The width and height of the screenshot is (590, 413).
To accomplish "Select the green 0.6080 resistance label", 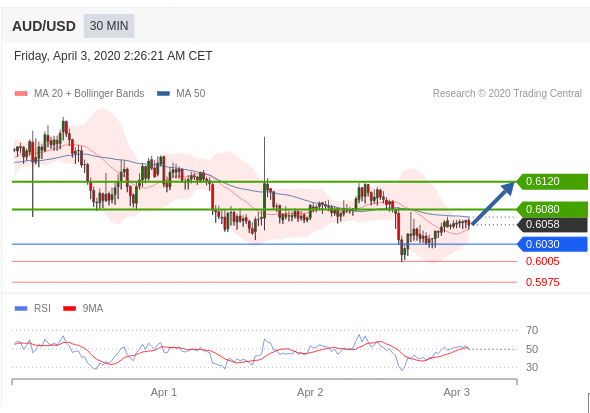I will [x=552, y=209].
